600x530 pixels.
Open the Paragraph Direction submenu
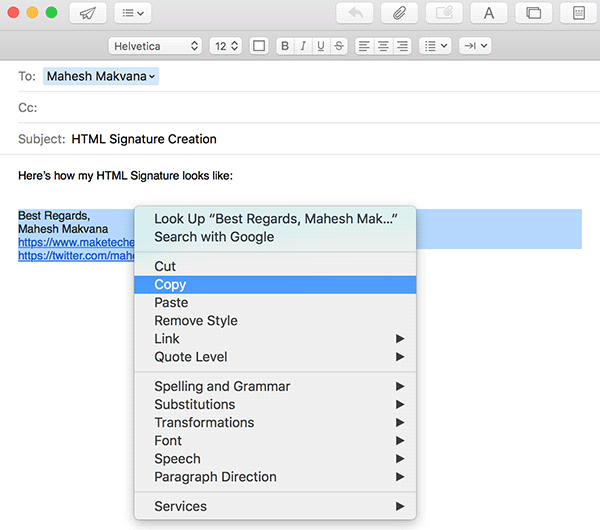[x=275, y=477]
